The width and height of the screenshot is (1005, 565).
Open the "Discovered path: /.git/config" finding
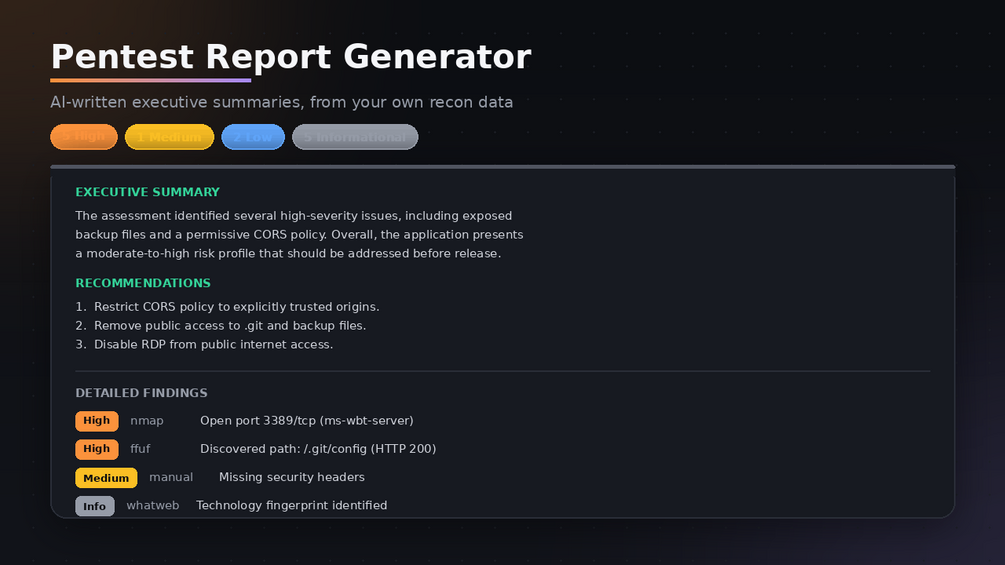[318, 449]
